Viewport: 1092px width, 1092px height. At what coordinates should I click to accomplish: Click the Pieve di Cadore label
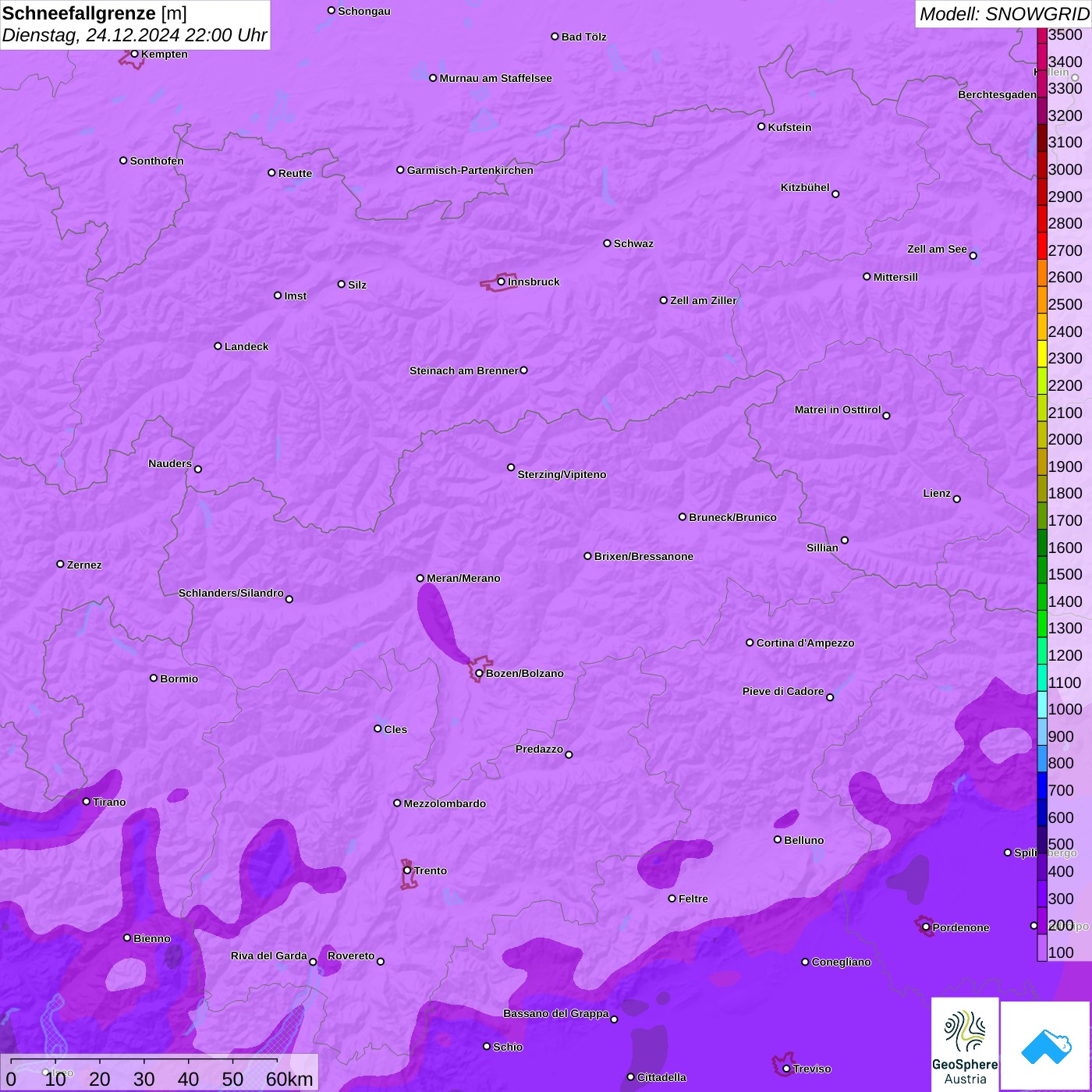pos(783,691)
